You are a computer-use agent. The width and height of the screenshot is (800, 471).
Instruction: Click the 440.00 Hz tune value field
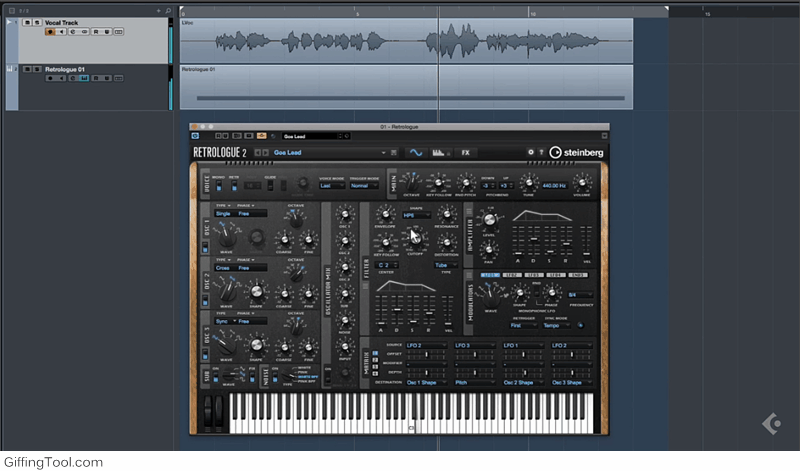(554, 186)
